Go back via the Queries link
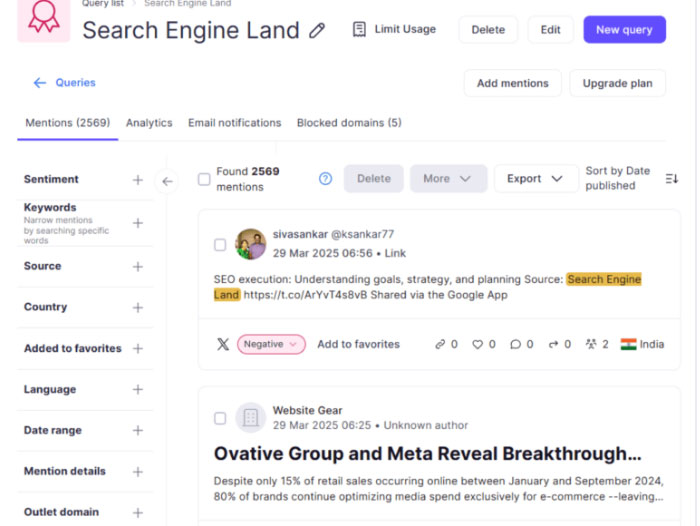This screenshot has width=700, height=526. pyautogui.click(x=75, y=83)
